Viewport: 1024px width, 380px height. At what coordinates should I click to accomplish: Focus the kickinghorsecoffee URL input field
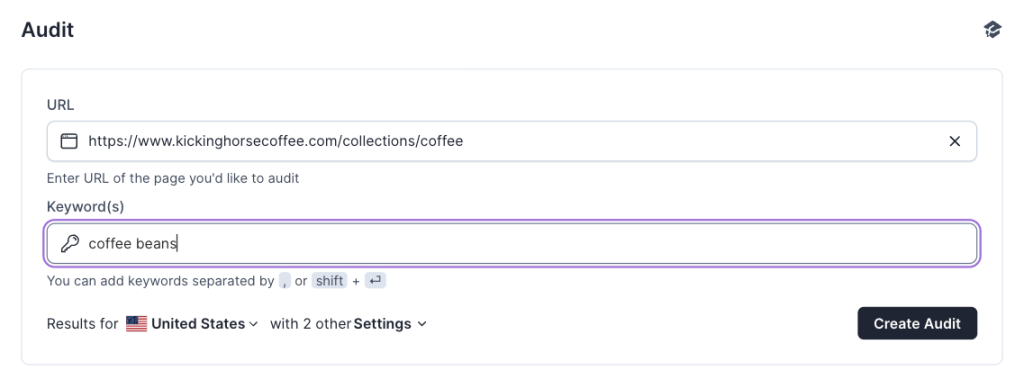(512, 141)
